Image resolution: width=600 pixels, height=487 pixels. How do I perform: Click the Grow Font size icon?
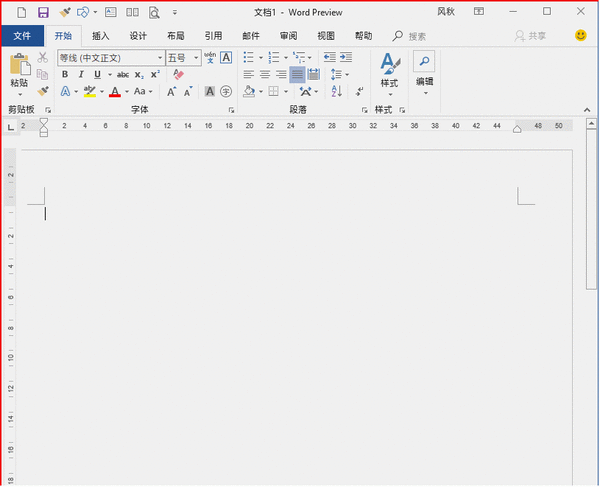pyautogui.click(x=172, y=92)
